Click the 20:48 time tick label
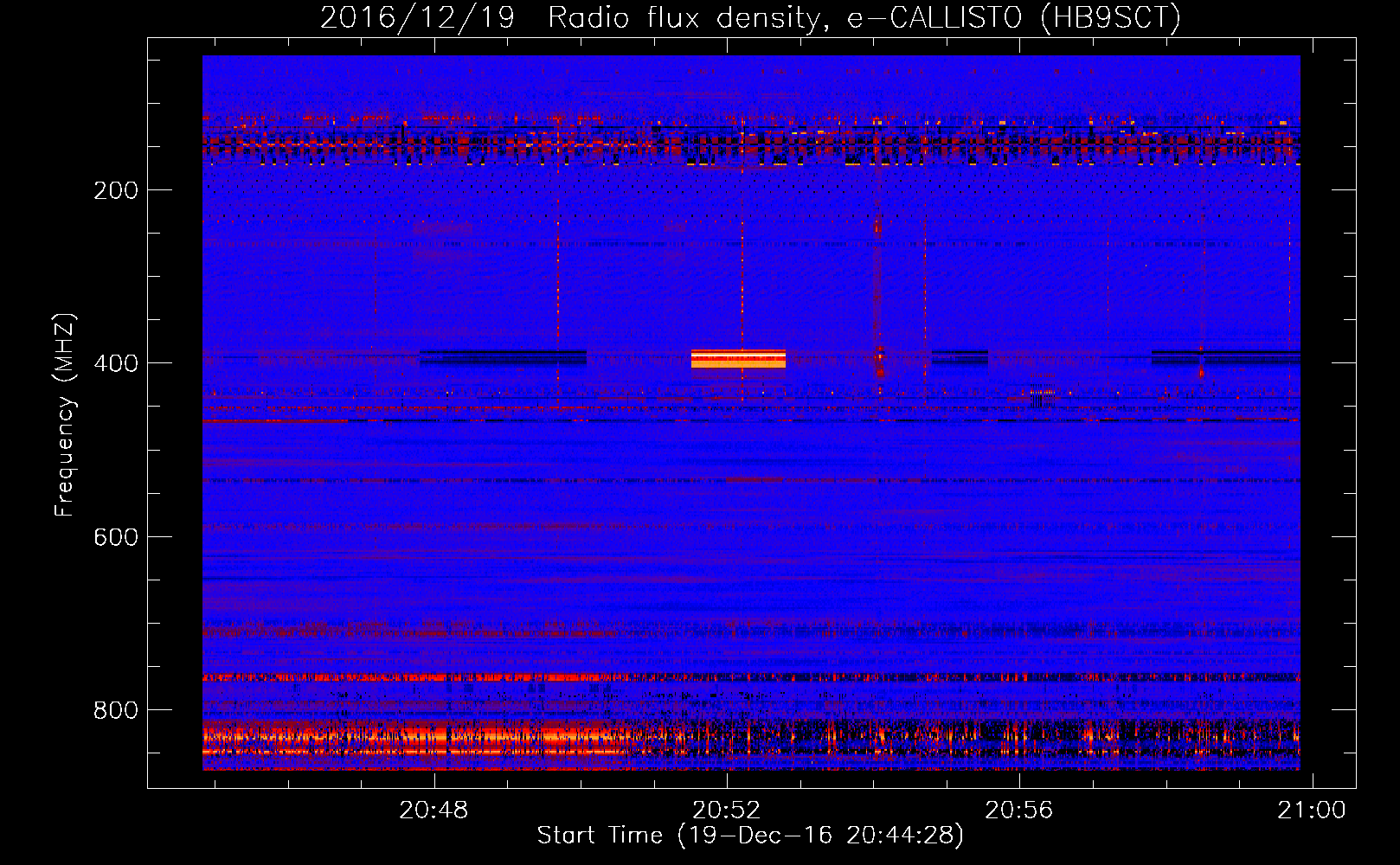Image resolution: width=1400 pixels, height=865 pixels. point(433,811)
